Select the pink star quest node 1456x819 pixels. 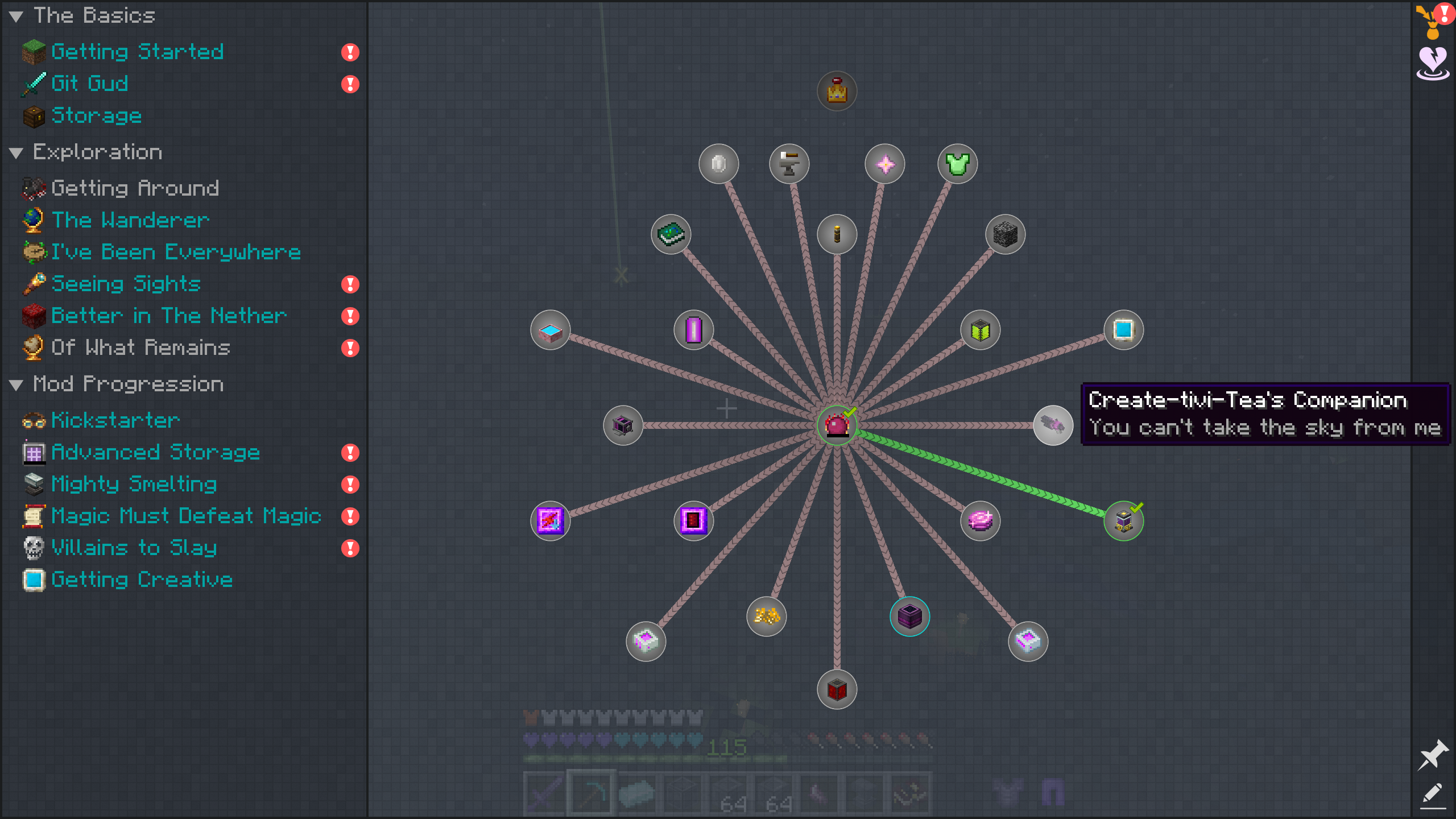pos(885,164)
